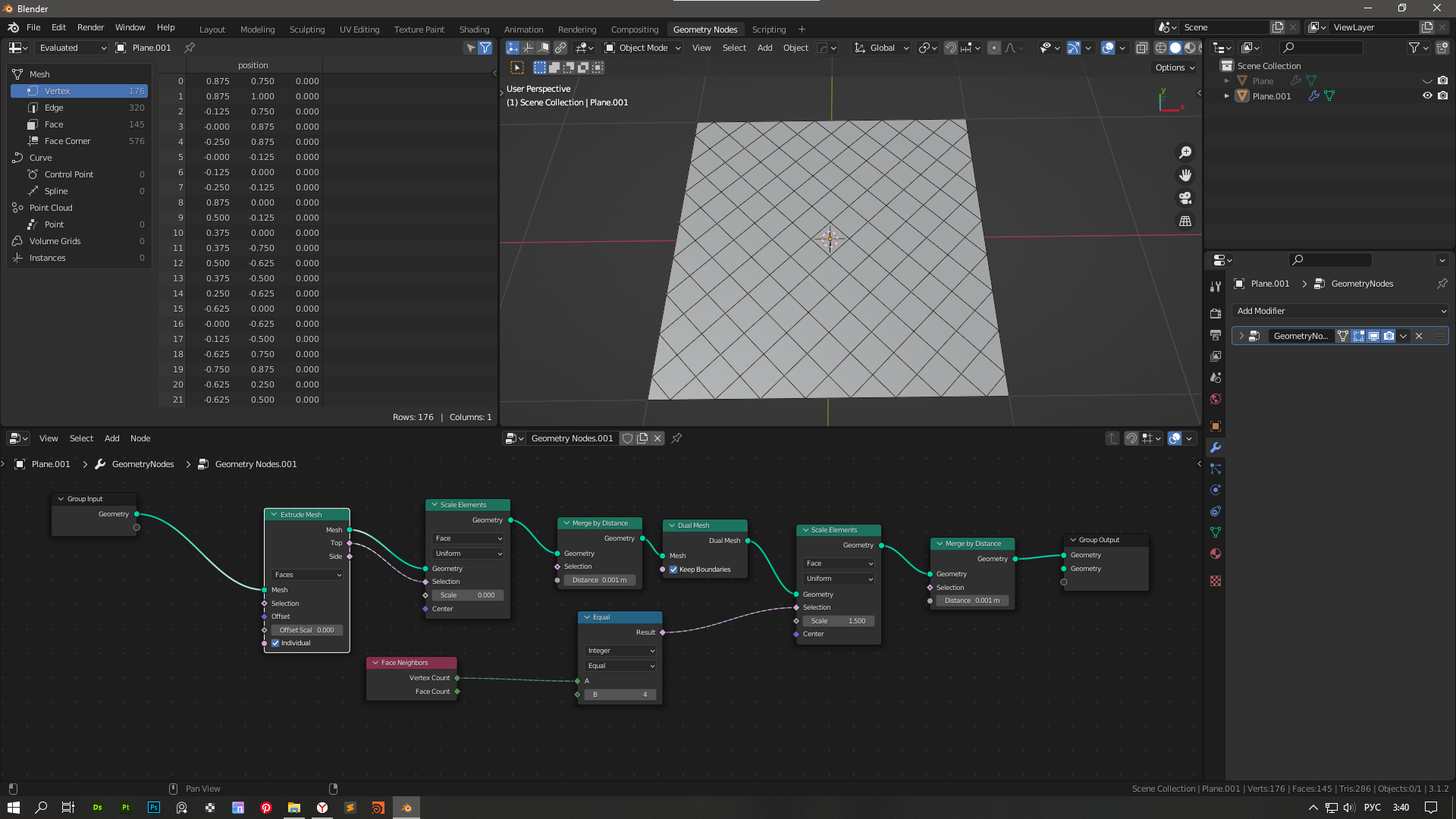Select the Edge domain in spreadsheet
Image resolution: width=1456 pixels, height=819 pixels.
click(54, 108)
